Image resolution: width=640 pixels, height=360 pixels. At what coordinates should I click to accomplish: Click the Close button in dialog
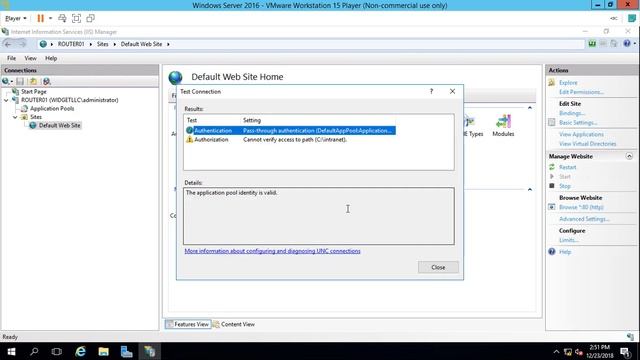point(438,267)
